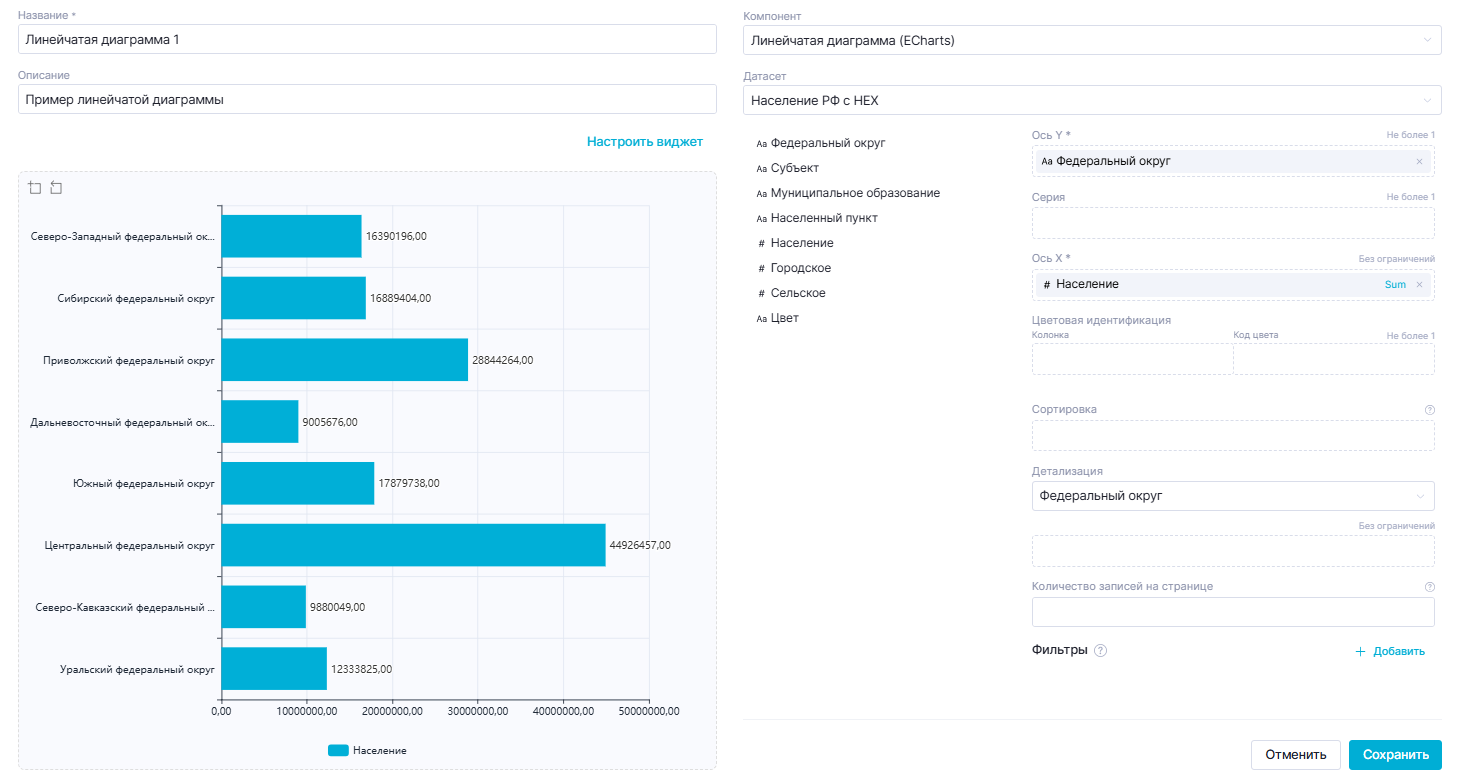This screenshot has width=1460, height=784.
Task: Click the Sum aggregation on Население
Action: click(x=1394, y=285)
